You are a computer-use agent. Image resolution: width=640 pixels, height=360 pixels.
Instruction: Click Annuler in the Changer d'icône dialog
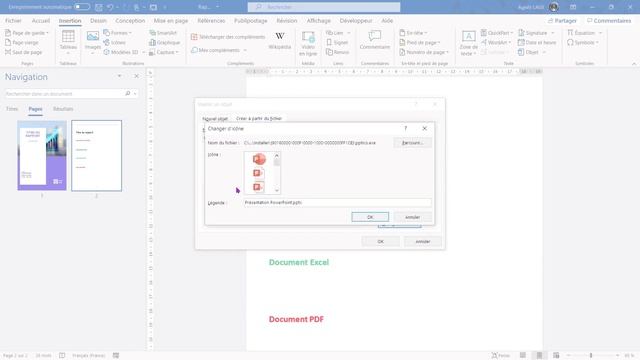pos(412,217)
